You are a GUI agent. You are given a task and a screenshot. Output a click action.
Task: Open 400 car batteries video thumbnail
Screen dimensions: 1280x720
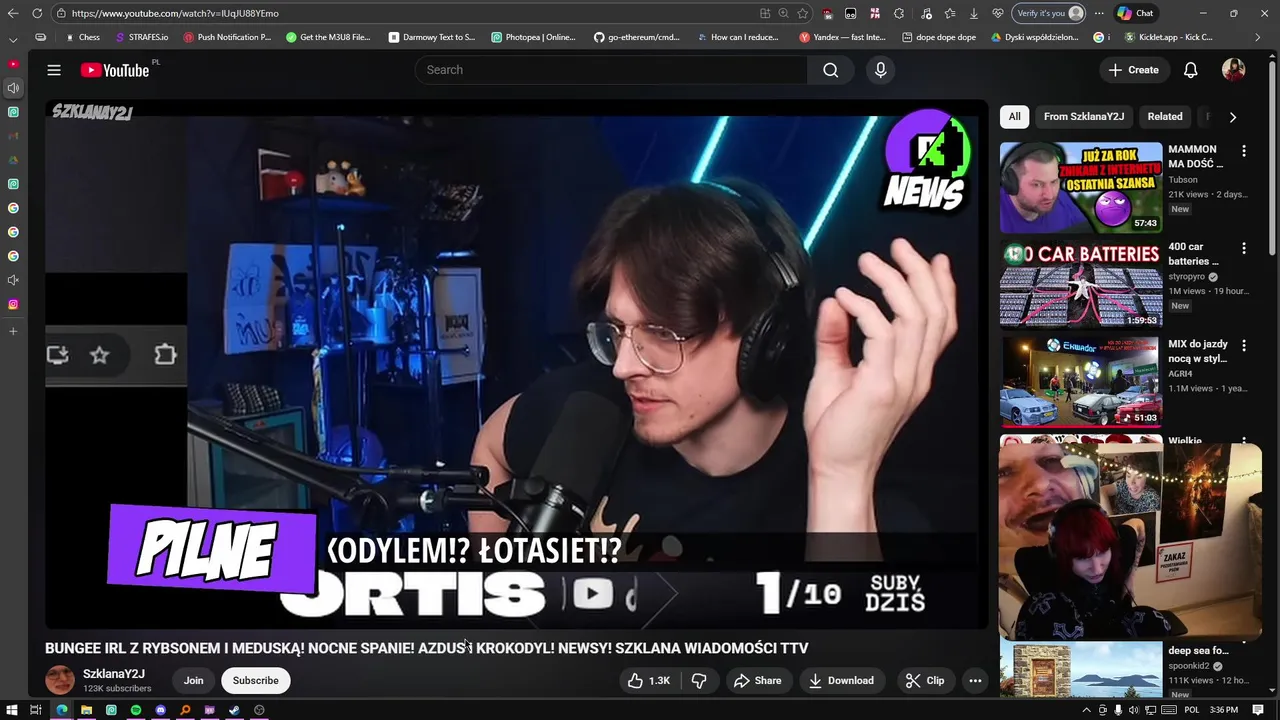pyautogui.click(x=1081, y=284)
